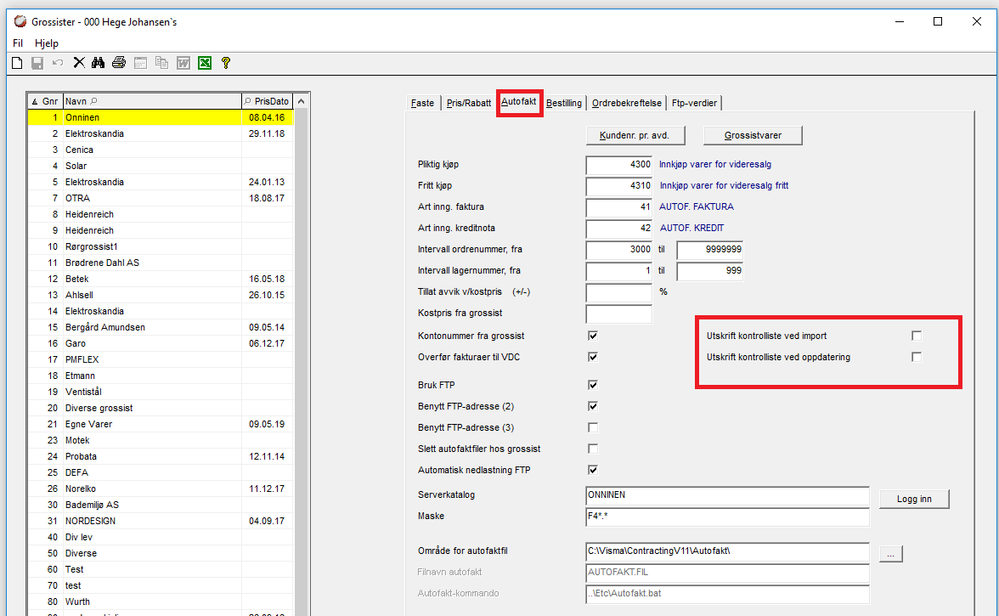Click the New document toolbar icon
Image resolution: width=999 pixels, height=616 pixels.
(x=16, y=63)
